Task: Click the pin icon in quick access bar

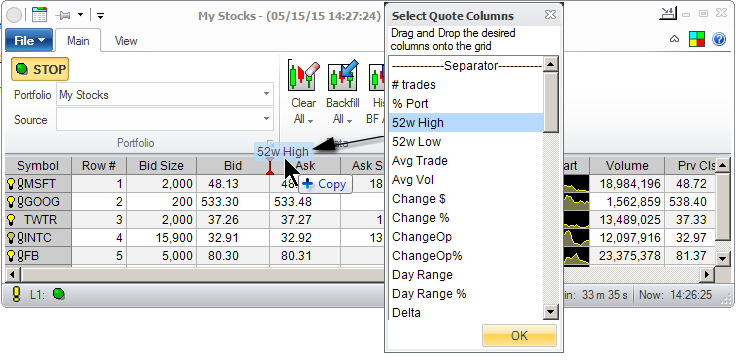Action: pos(63,16)
